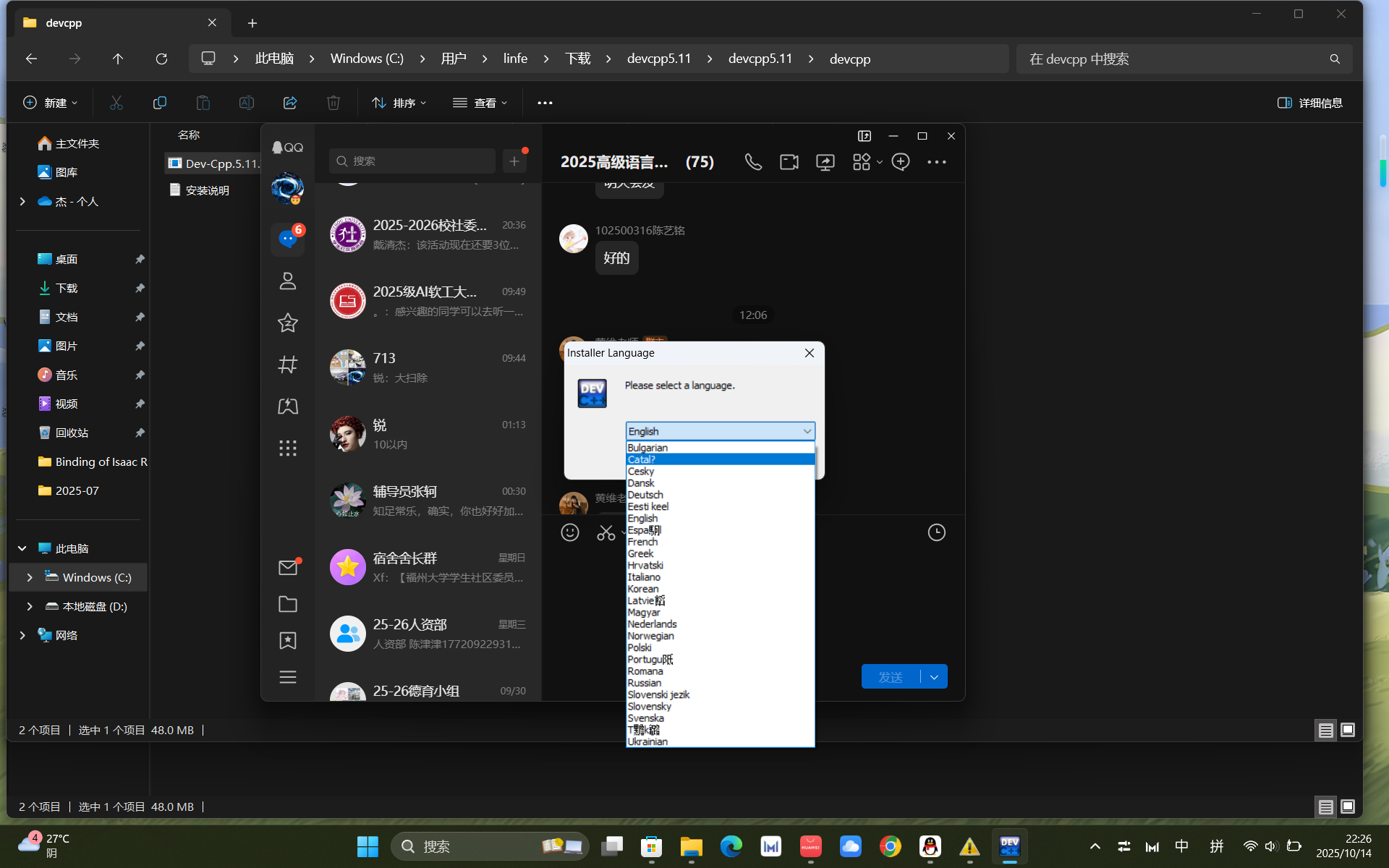Select Korean from the language list
Screen dimensions: 1389x868
tap(643, 589)
